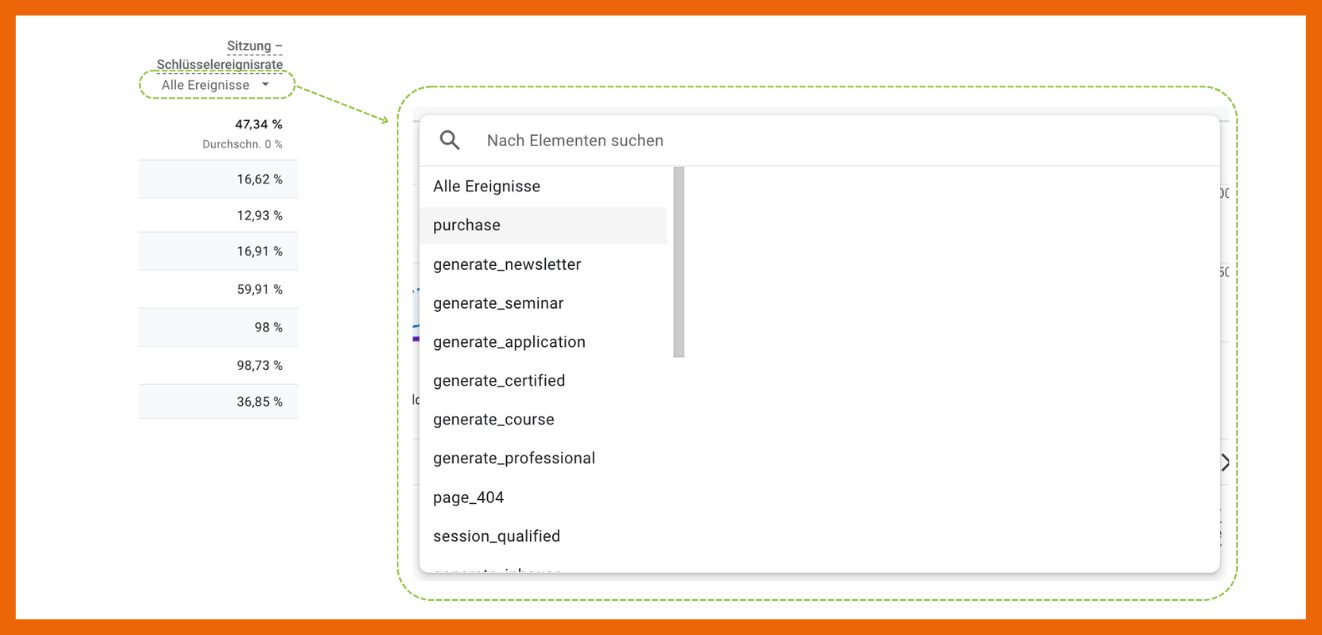Select the page_404 event option
The image size is (1322, 635).
468,498
